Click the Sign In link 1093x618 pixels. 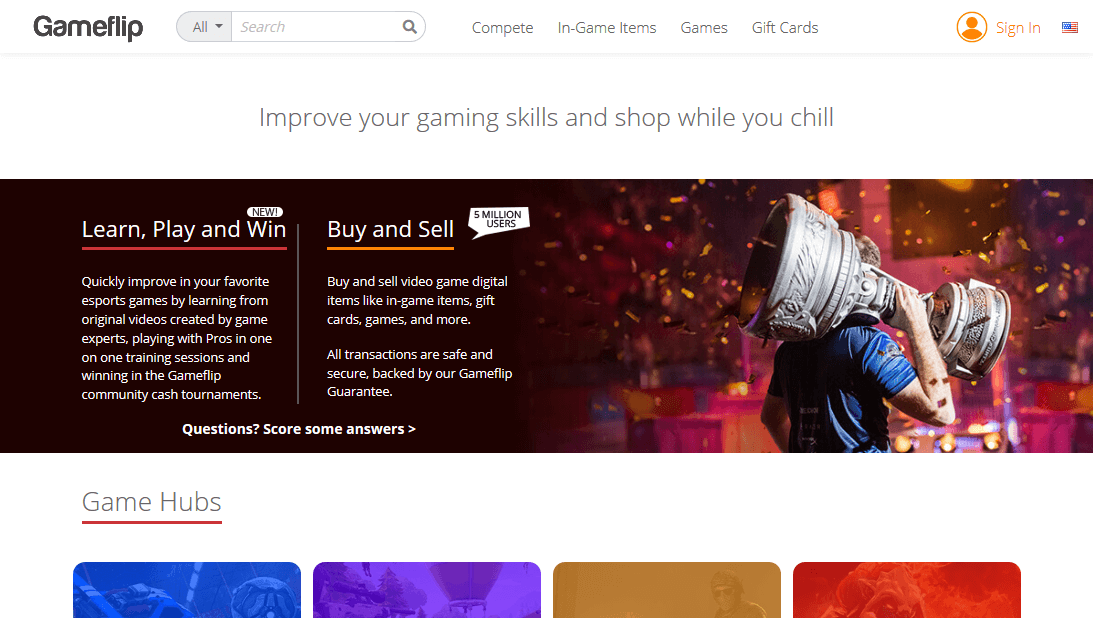1018,28
